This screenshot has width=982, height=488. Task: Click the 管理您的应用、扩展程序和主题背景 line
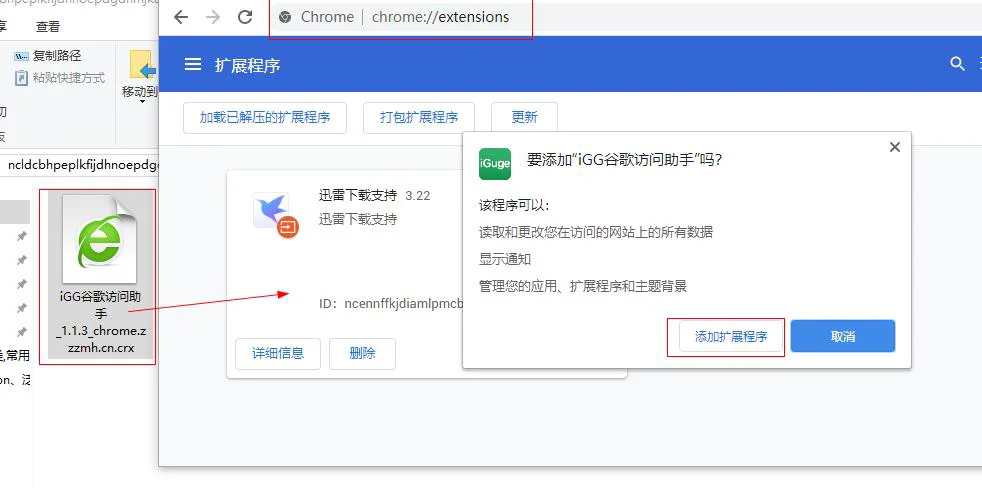point(582,287)
